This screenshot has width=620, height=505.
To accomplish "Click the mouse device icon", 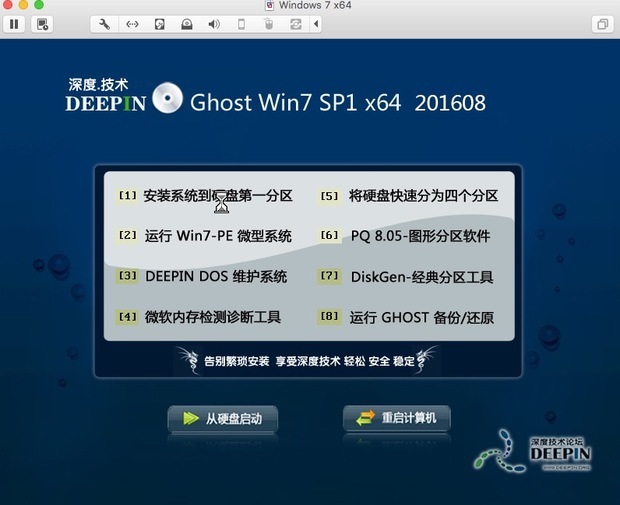I will (268, 25).
